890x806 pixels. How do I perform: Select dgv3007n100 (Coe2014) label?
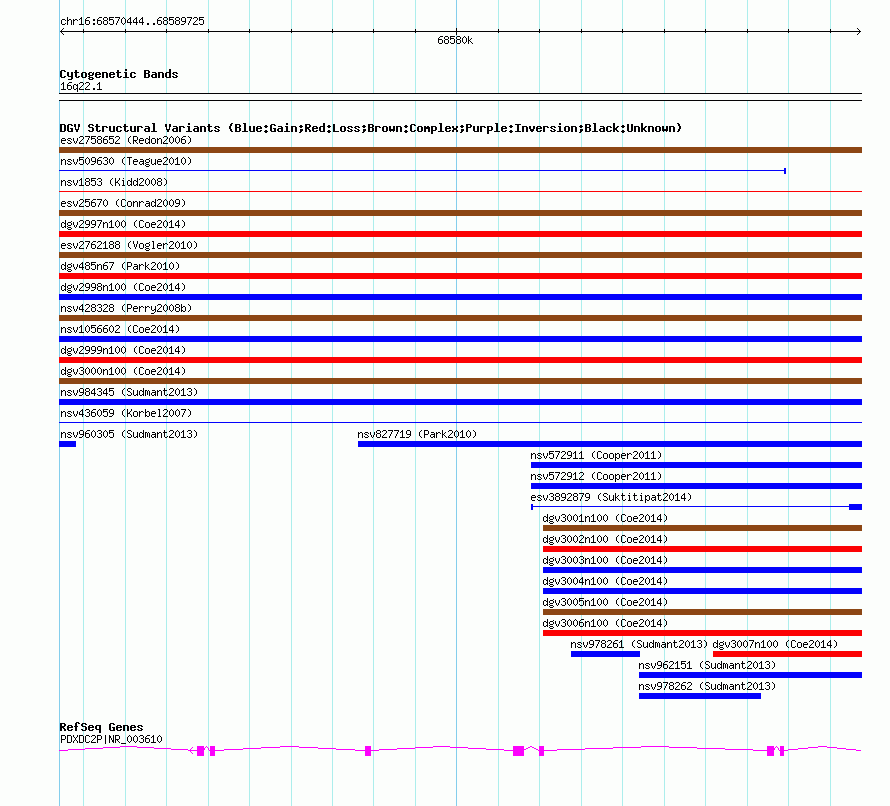click(x=775, y=644)
